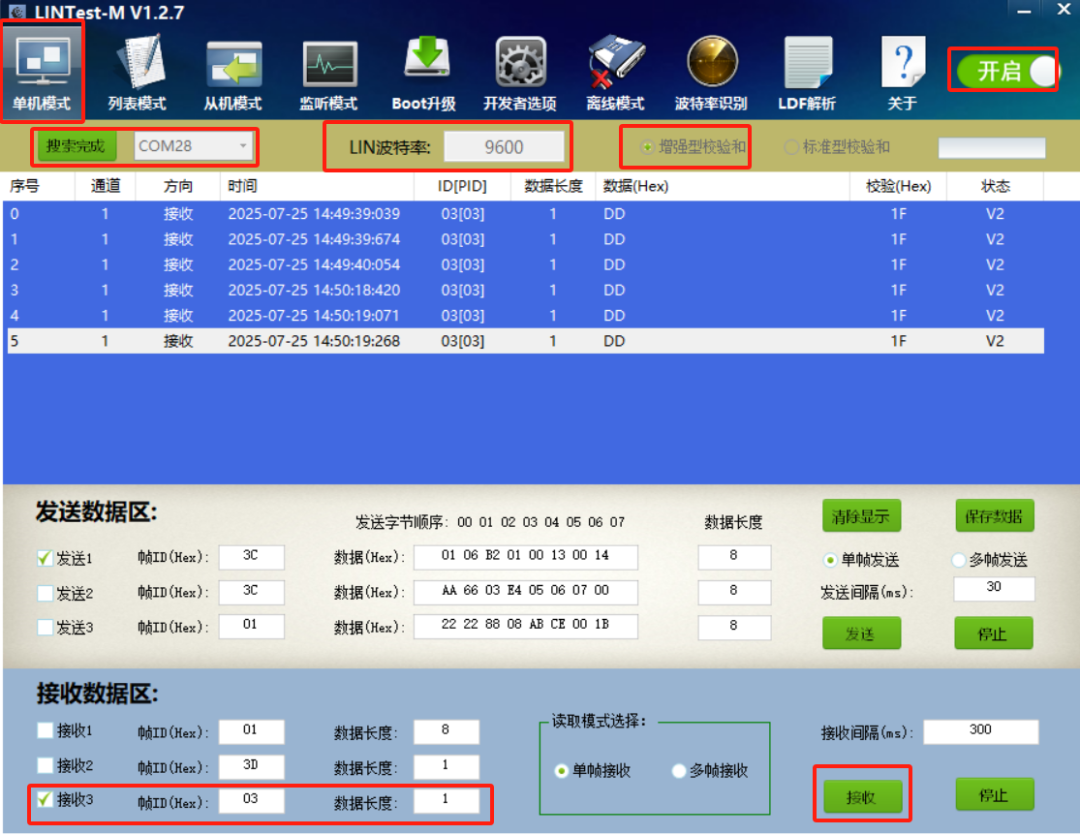The height and width of the screenshot is (835, 1080).
Task: Click 接收1 data length field 8
Action: [446, 731]
